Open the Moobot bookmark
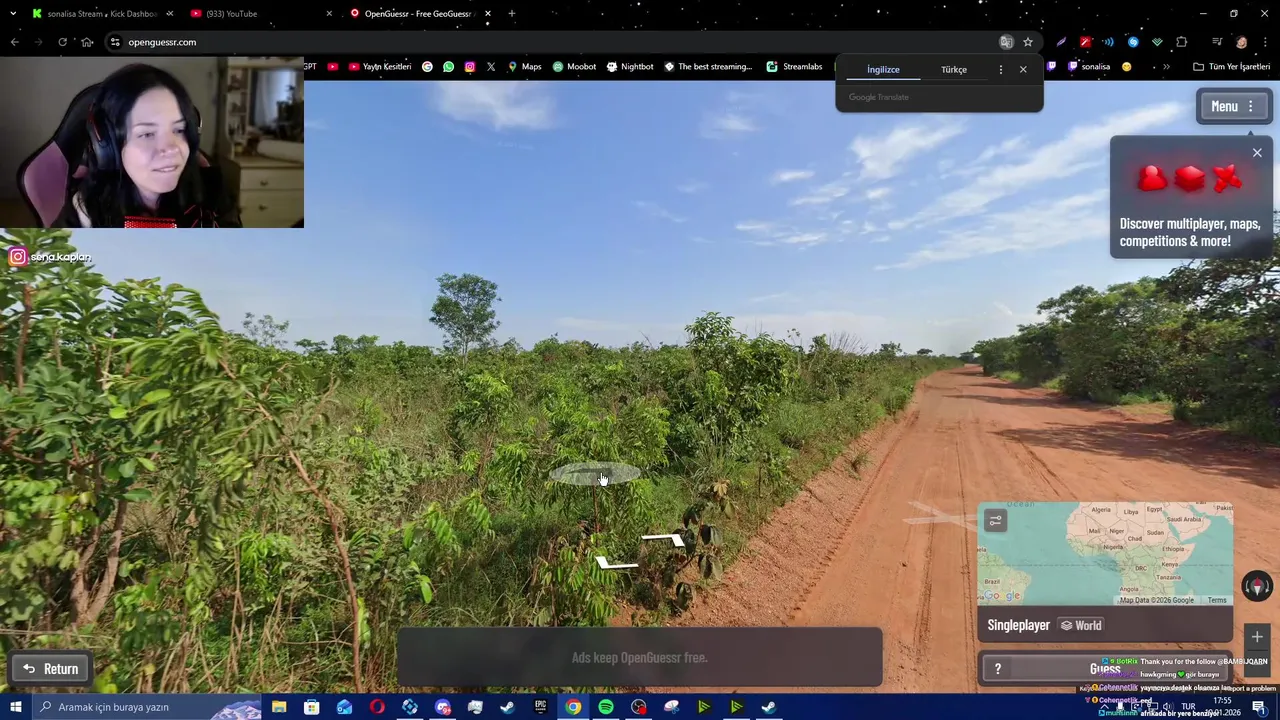 (x=574, y=67)
